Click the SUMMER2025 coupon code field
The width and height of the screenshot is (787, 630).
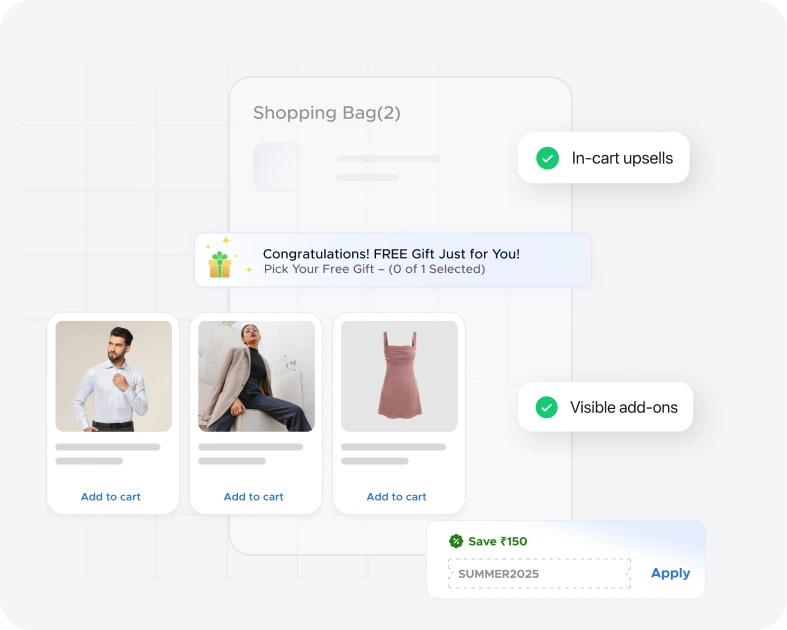tap(539, 573)
